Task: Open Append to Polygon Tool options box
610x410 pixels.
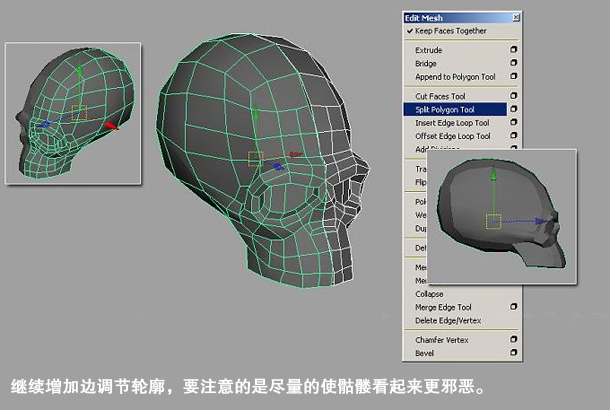Action: point(514,76)
